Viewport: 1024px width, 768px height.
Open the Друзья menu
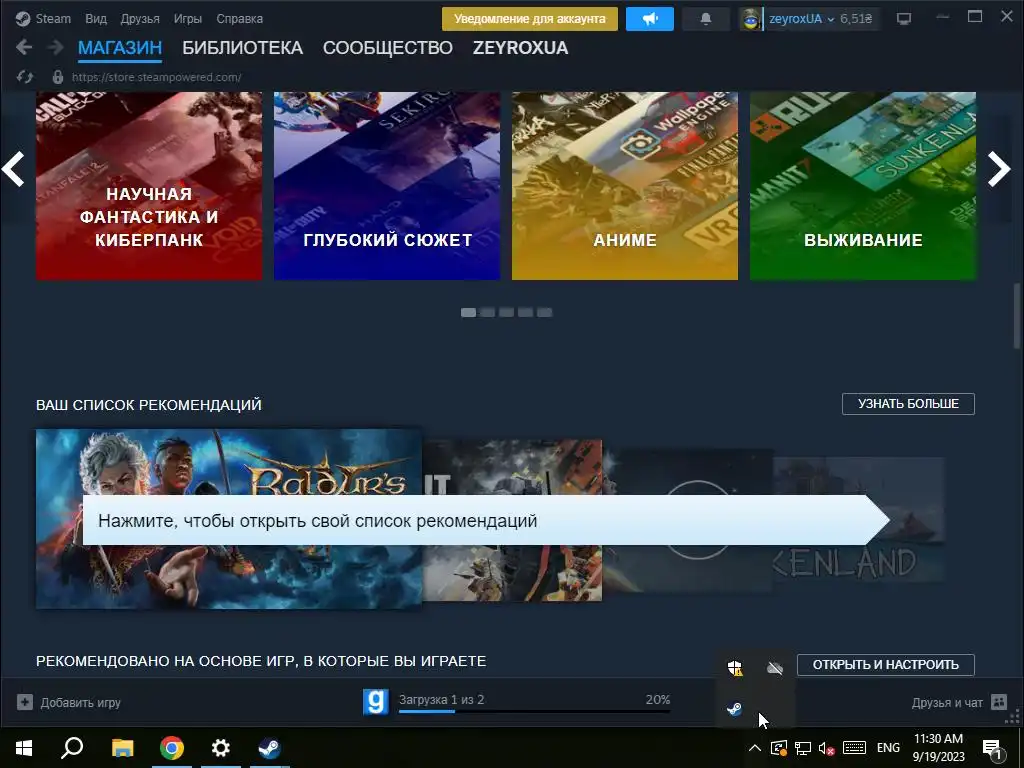click(140, 19)
